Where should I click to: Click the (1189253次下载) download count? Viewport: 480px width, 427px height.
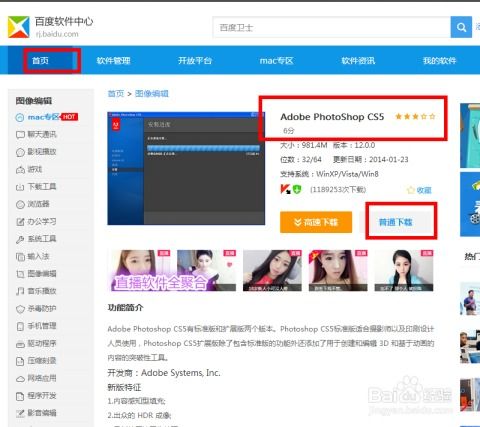point(338,190)
